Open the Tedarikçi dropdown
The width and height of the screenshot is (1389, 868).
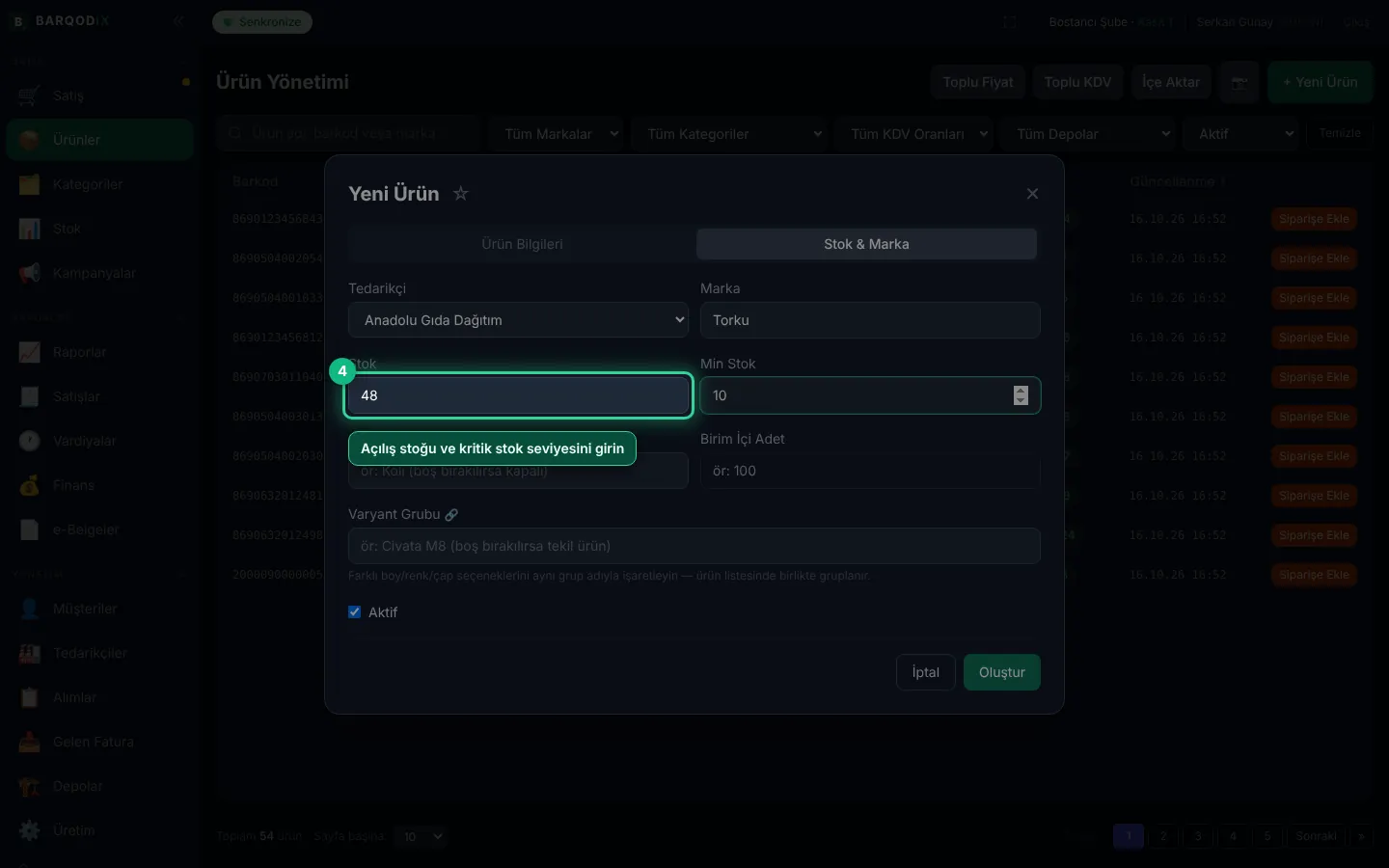coord(519,320)
